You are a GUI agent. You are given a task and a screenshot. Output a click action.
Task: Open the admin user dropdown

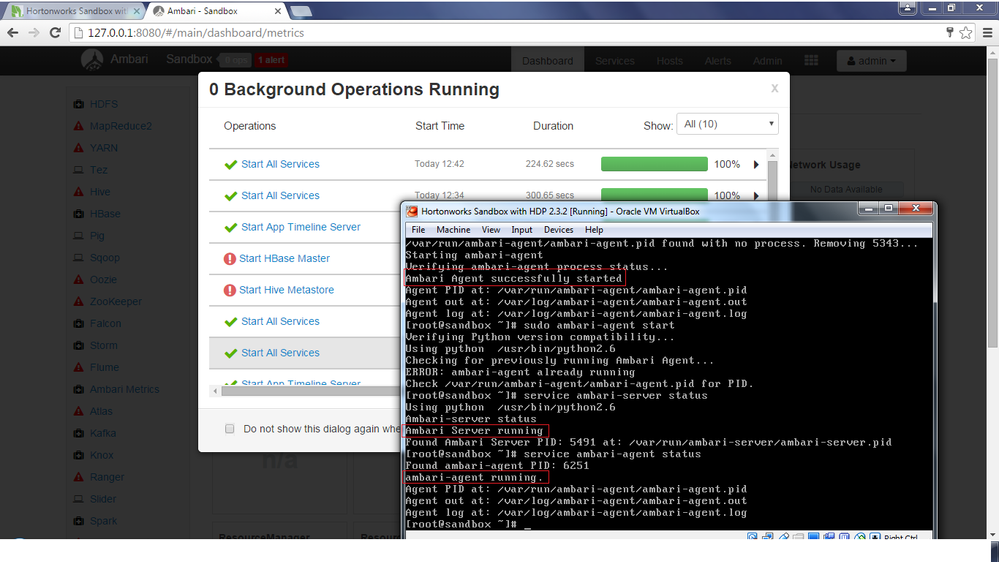pyautogui.click(x=871, y=61)
